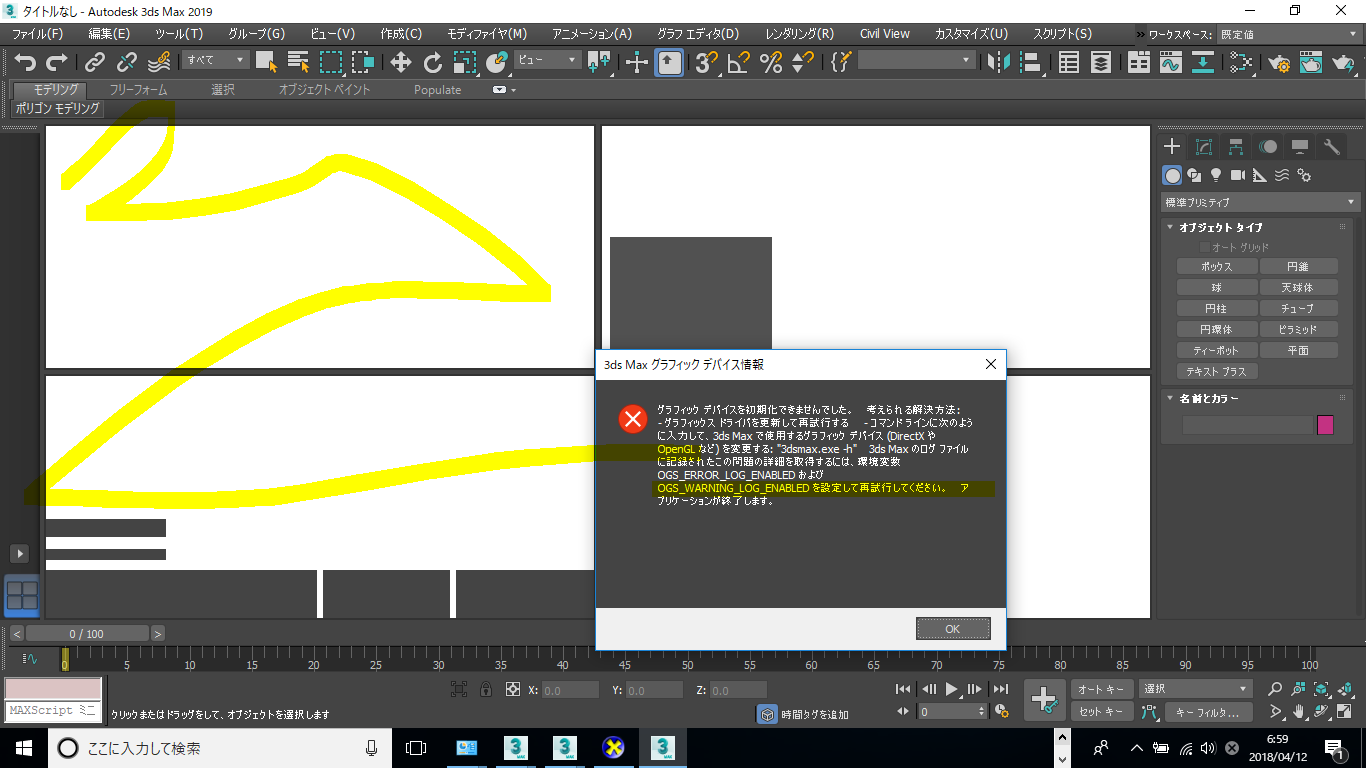
Task: Toggle the Spinner Snap icon
Action: click(803, 62)
